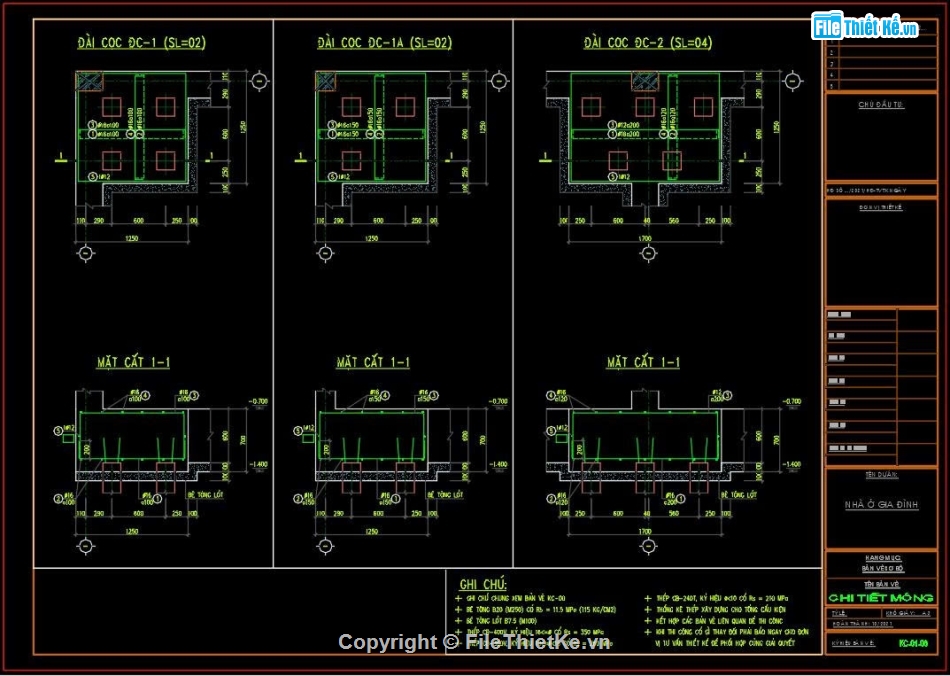This screenshot has width=950, height=676.
Task: Click section cut marker 1 left of ĐC-2 plan
Action: [543, 155]
